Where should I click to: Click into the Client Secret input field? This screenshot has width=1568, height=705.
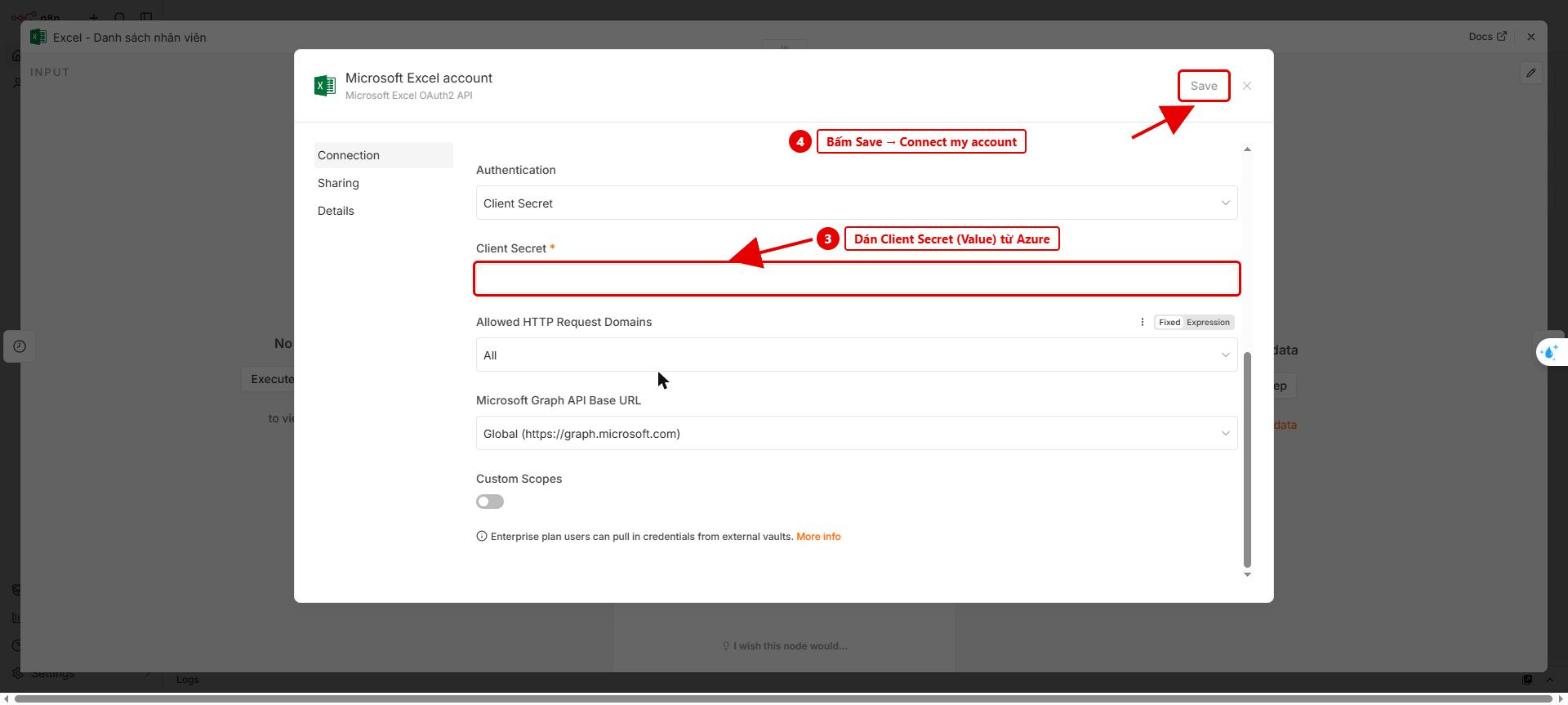coord(856,279)
